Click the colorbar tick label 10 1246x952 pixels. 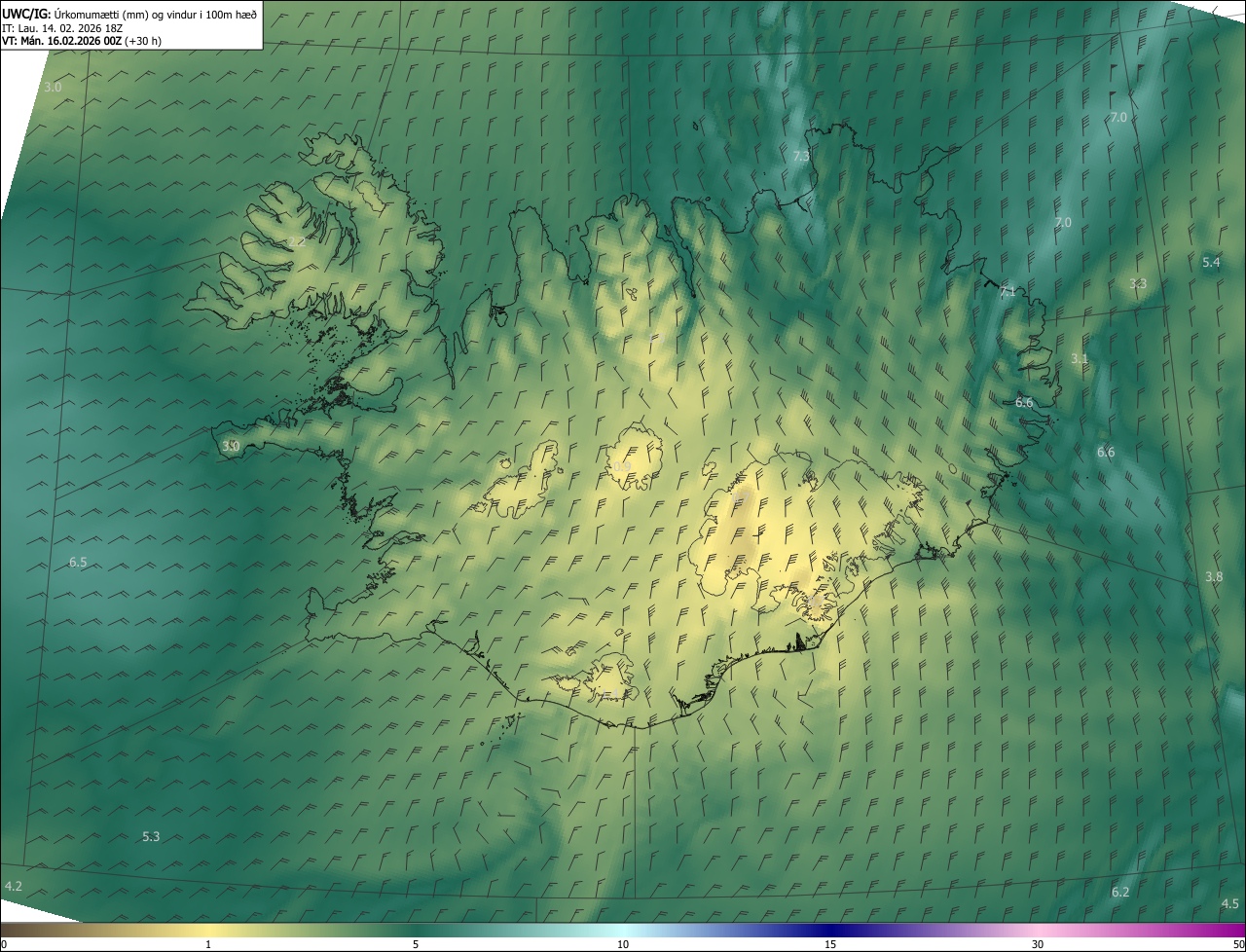pyautogui.click(x=623, y=944)
